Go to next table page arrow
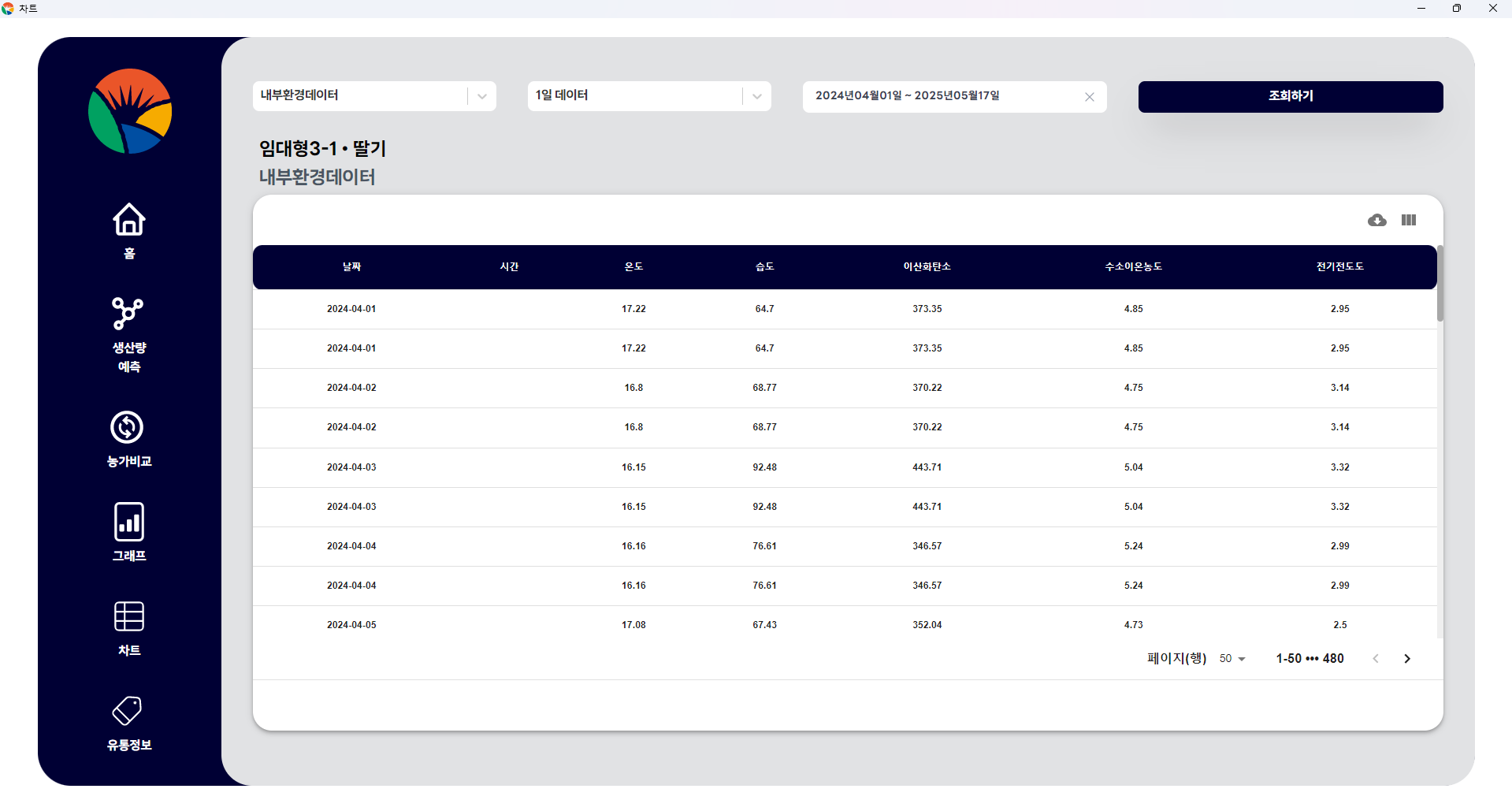 (x=1407, y=659)
